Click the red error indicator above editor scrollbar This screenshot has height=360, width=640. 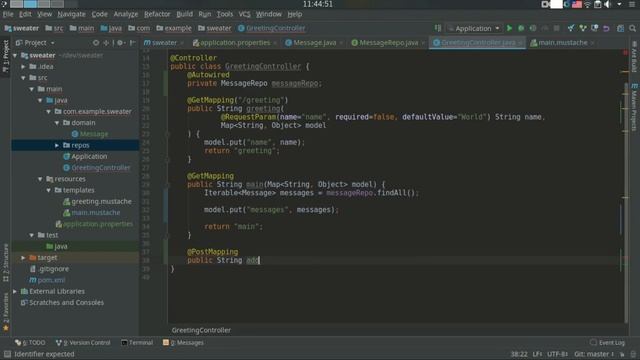[x=625, y=53]
